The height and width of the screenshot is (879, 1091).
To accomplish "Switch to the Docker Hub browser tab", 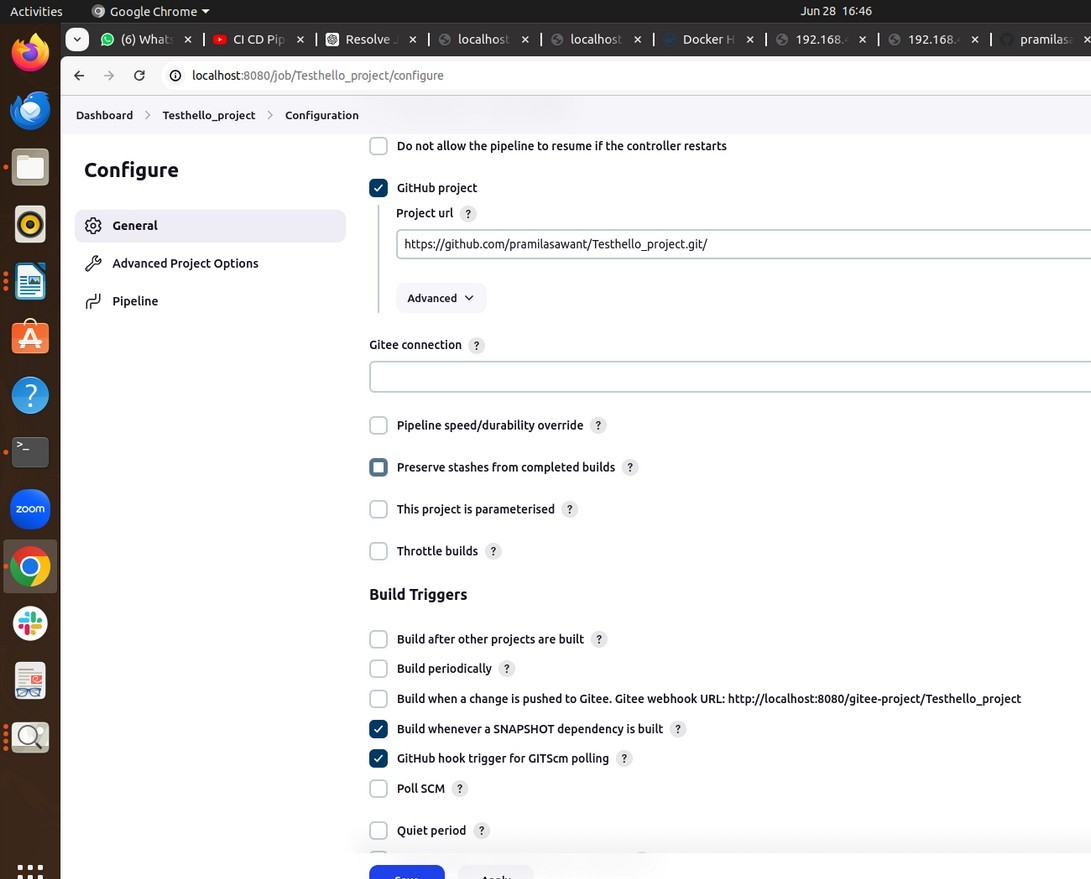I will (708, 40).
